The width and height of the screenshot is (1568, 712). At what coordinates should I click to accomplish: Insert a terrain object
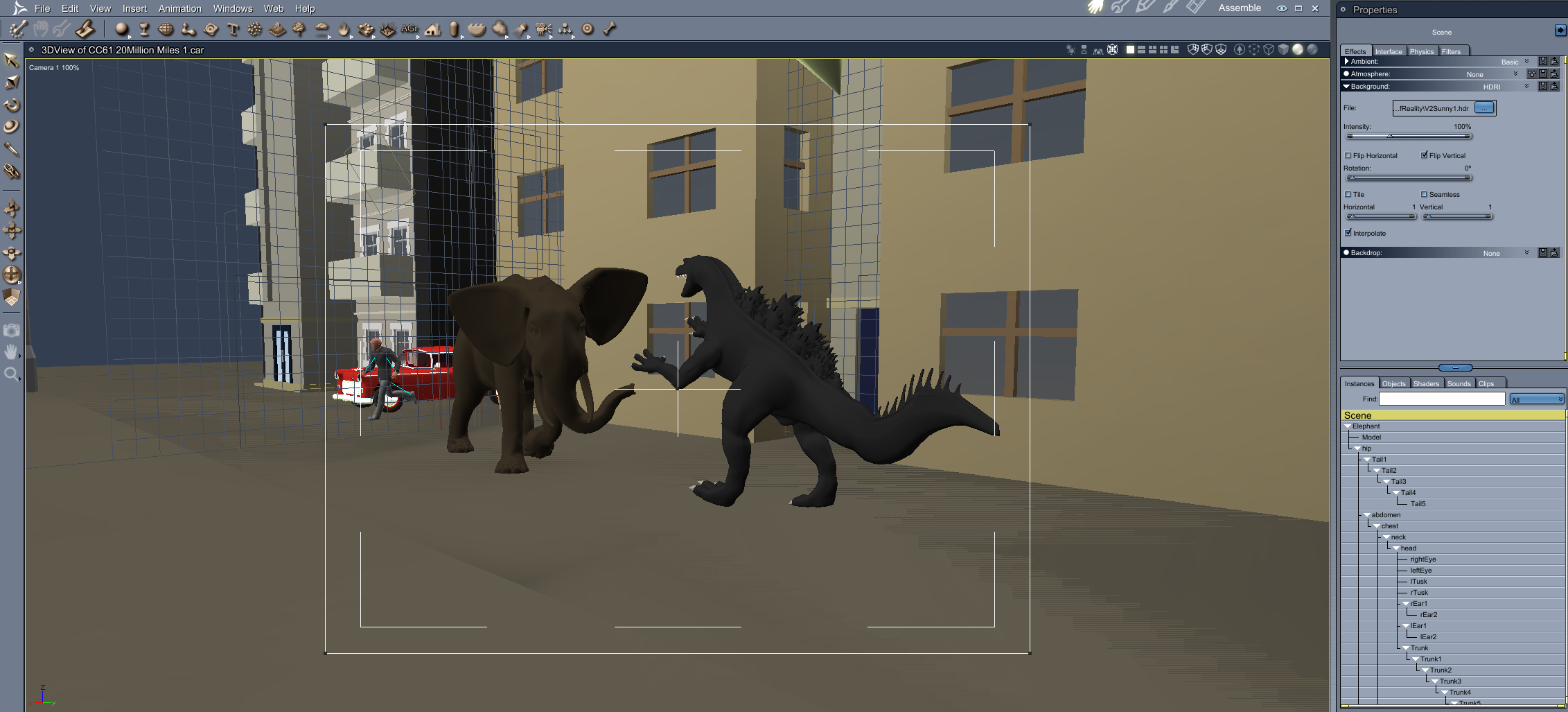[x=277, y=29]
